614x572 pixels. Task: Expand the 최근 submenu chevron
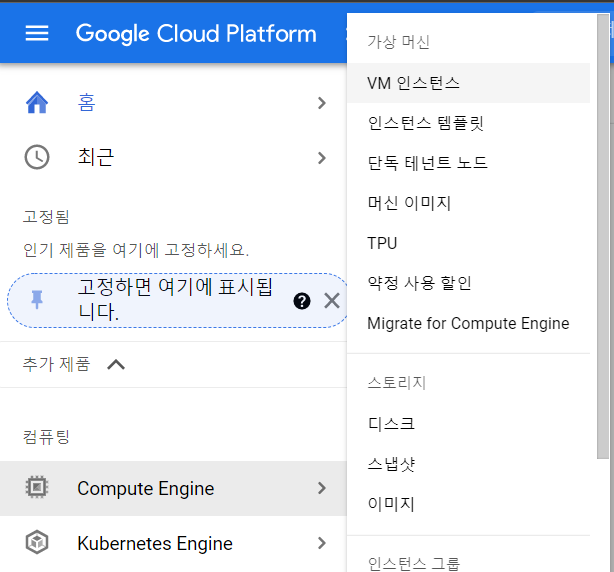coord(321,158)
